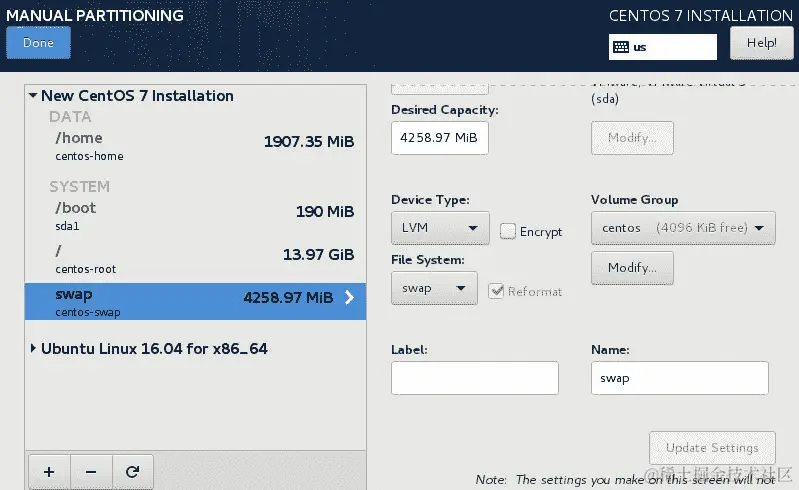Image resolution: width=799 pixels, height=490 pixels.
Task: Open the Device Type LVM dropdown
Action: click(x=440, y=228)
